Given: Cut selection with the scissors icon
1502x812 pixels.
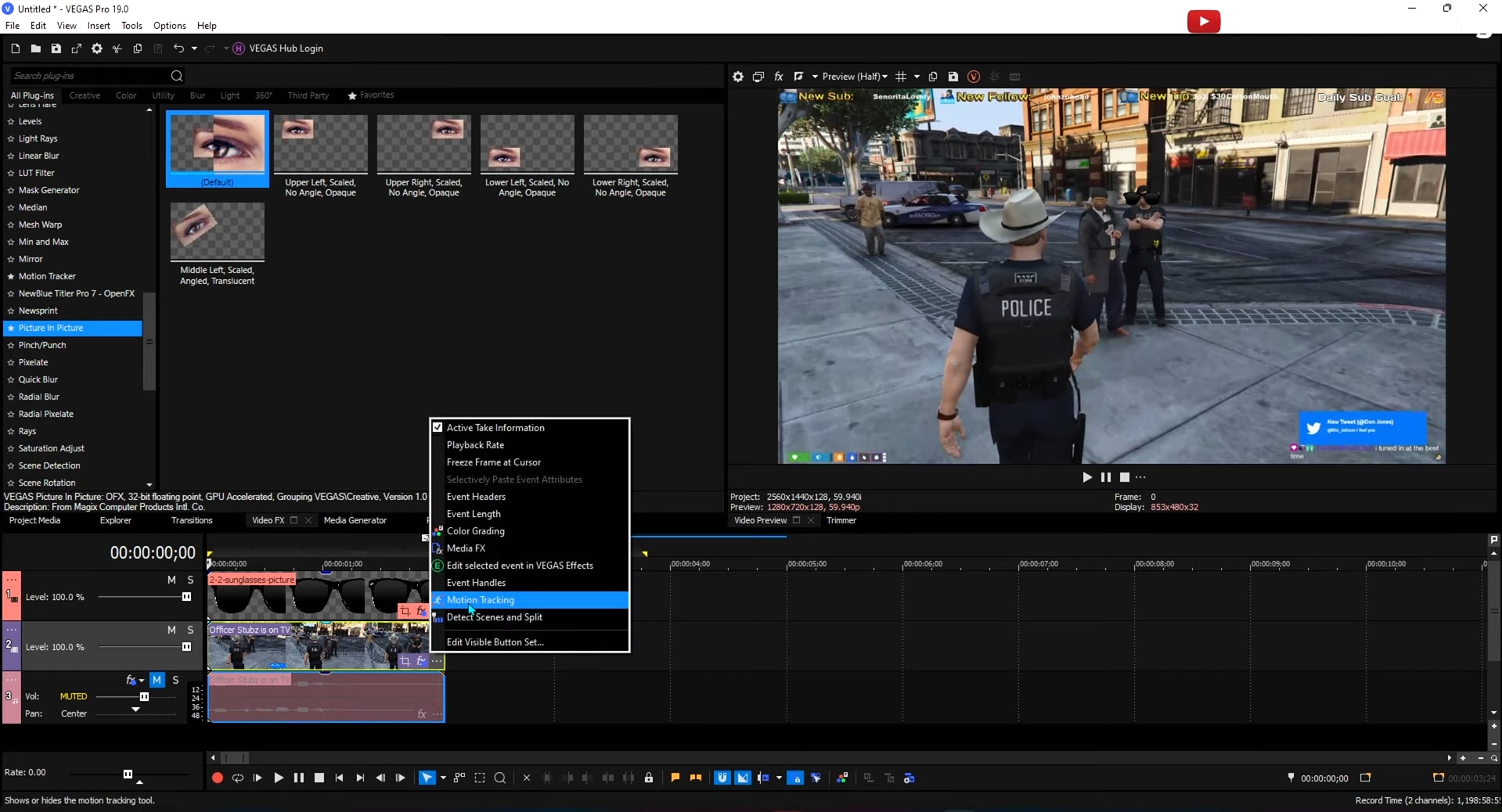Looking at the screenshot, I should (x=117, y=49).
